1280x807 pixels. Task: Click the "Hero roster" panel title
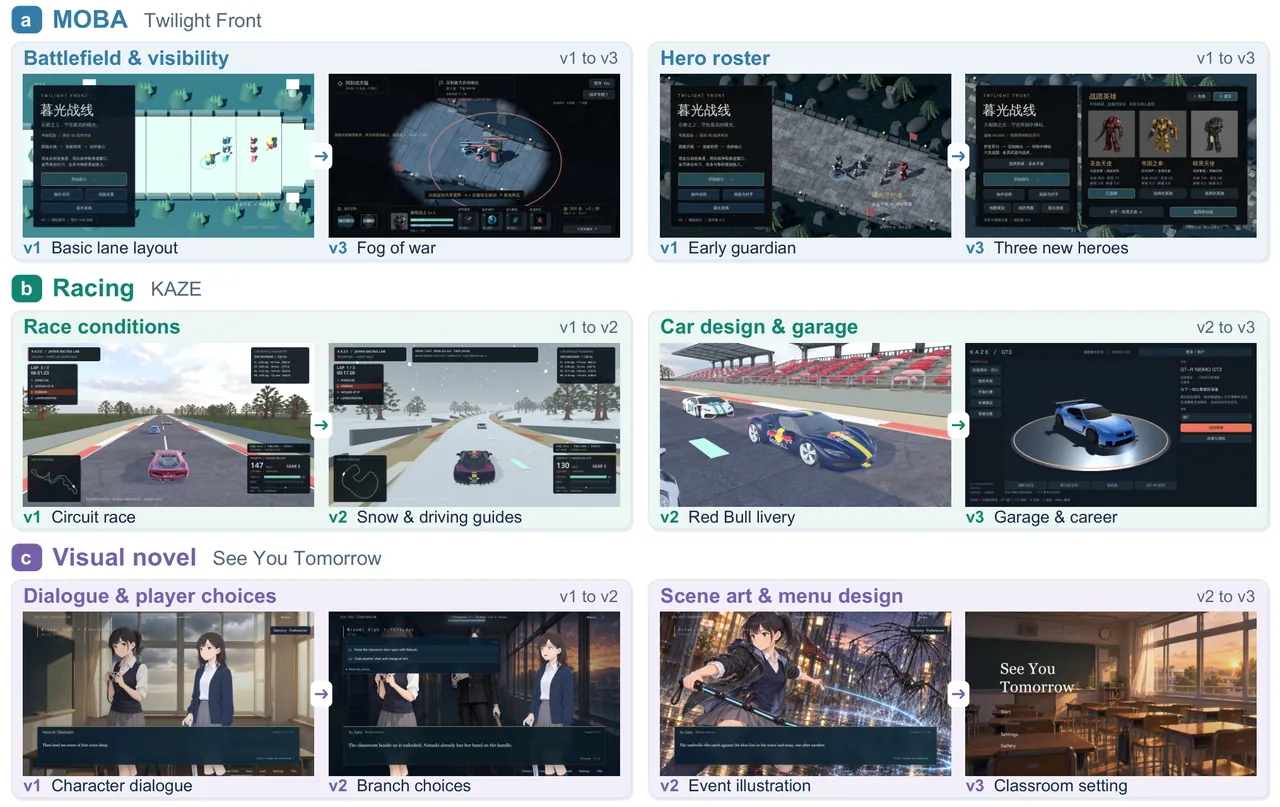coord(715,58)
